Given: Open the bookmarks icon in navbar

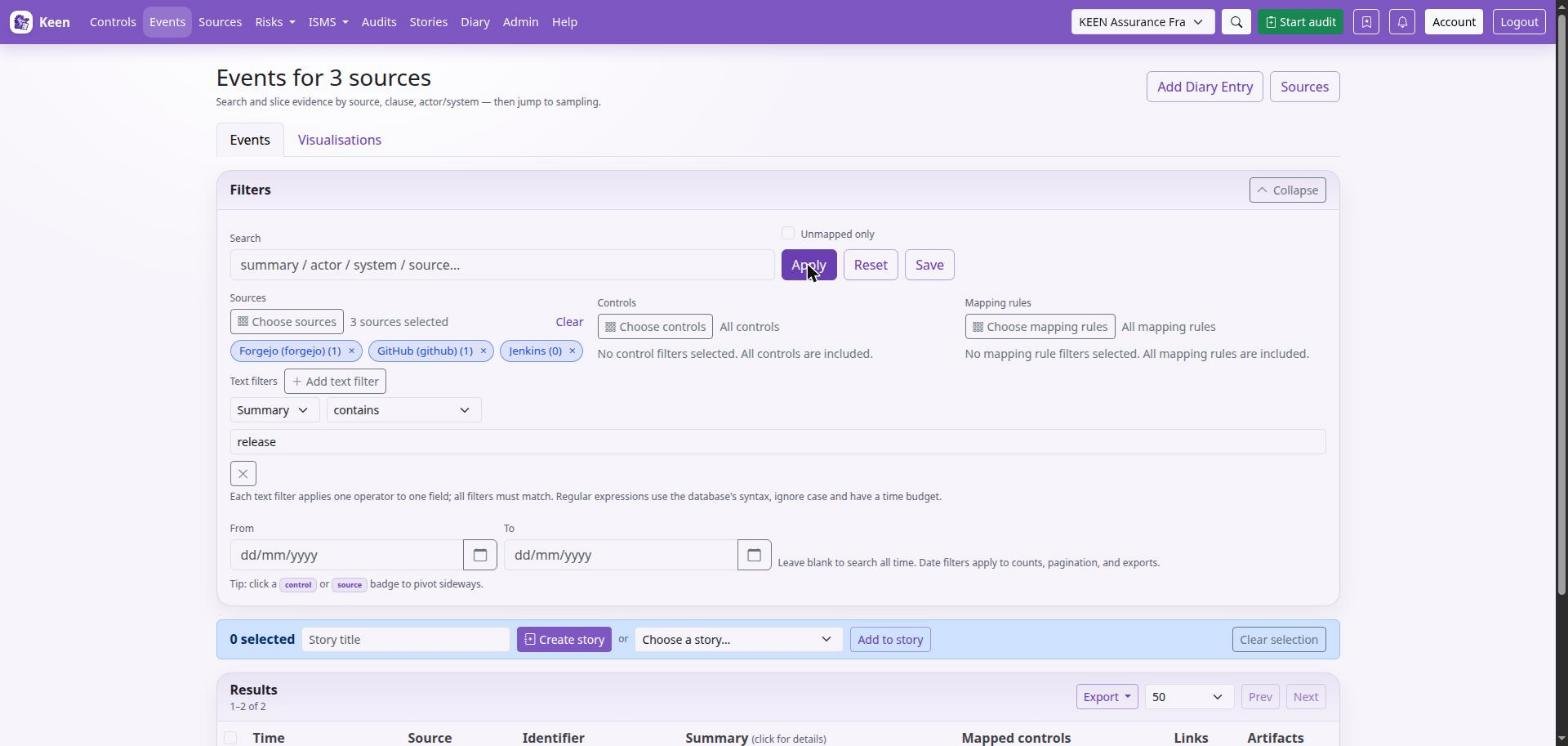Looking at the screenshot, I should [x=1366, y=22].
